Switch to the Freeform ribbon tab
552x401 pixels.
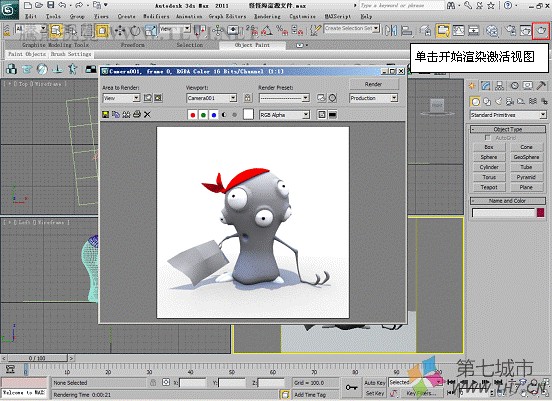point(133,45)
